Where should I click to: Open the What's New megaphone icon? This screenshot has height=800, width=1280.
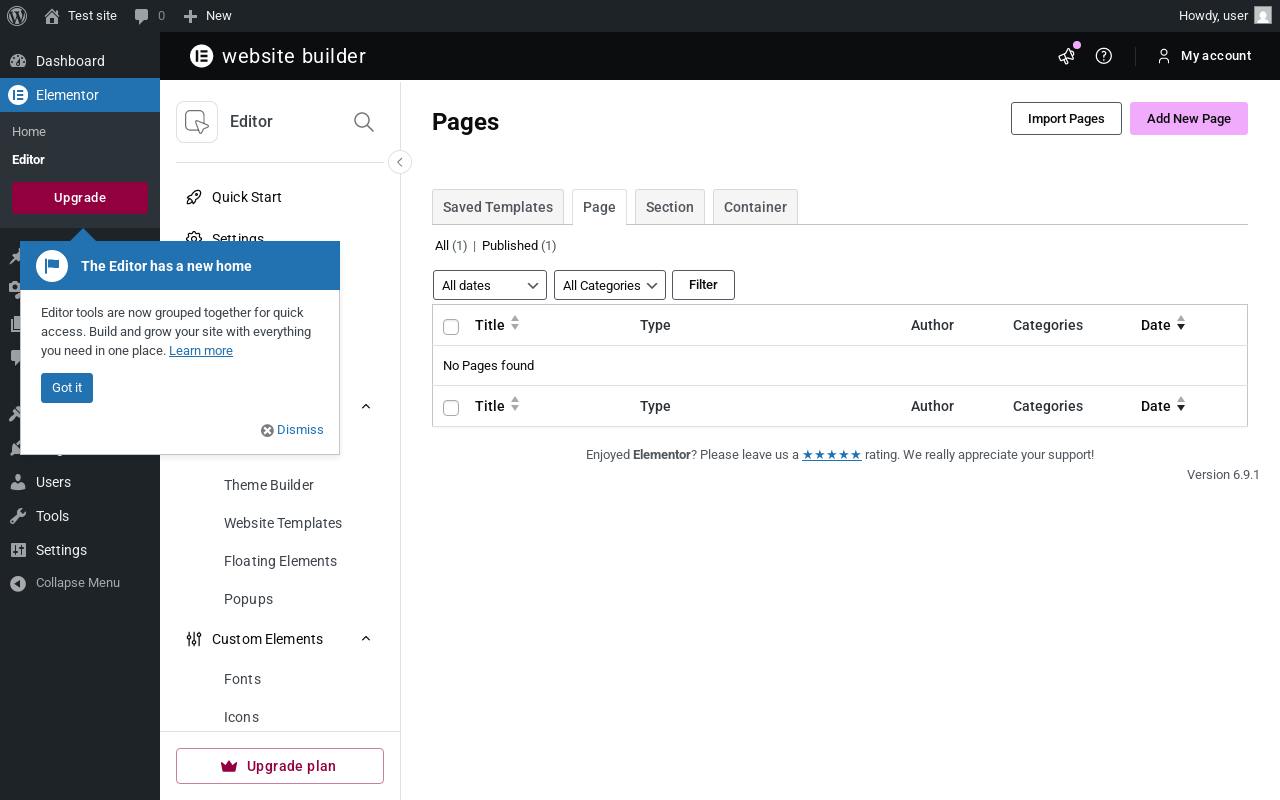coord(1066,56)
